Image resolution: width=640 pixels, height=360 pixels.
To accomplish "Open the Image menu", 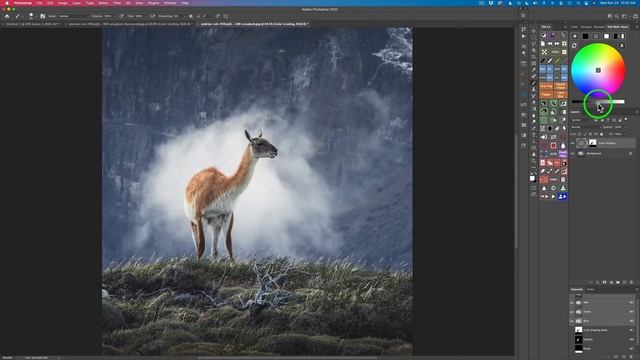I will point(62,3).
